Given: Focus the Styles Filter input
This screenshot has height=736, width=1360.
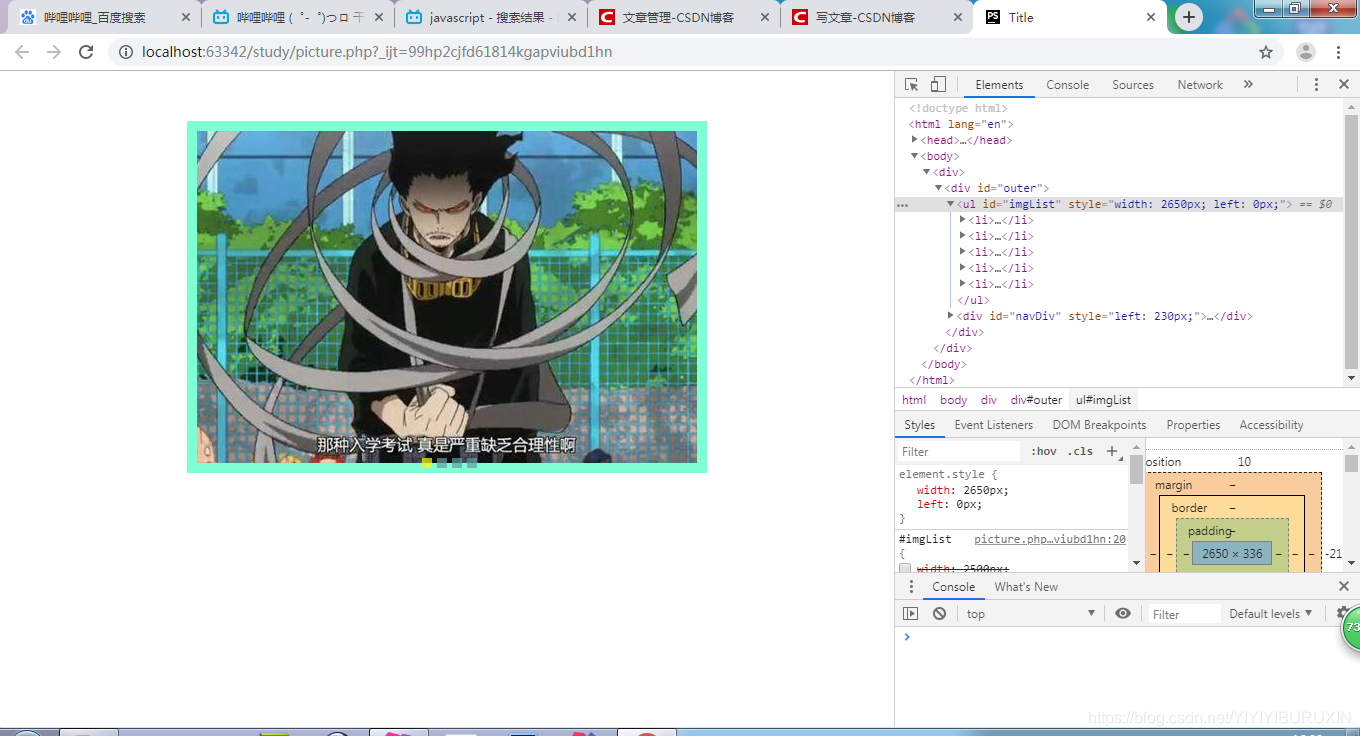Looking at the screenshot, I should point(959,452).
